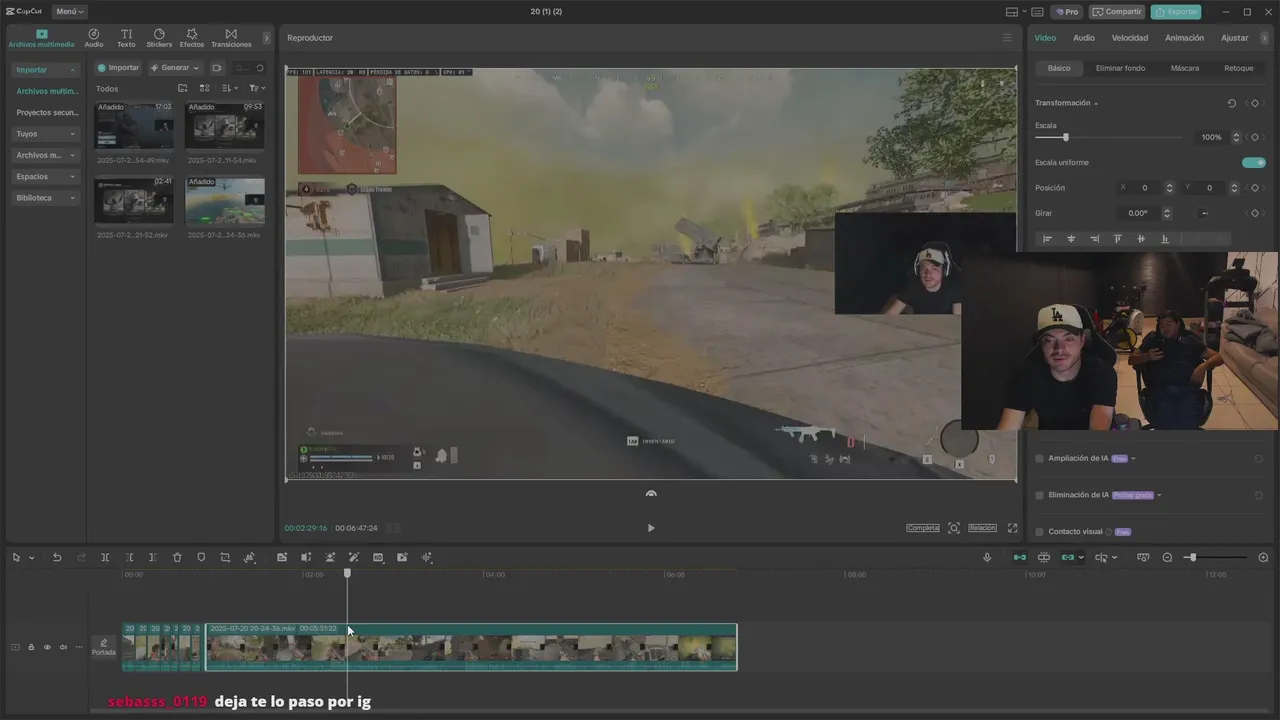Switch to the Audio media tab
This screenshot has height=720, width=1280.
coord(94,38)
